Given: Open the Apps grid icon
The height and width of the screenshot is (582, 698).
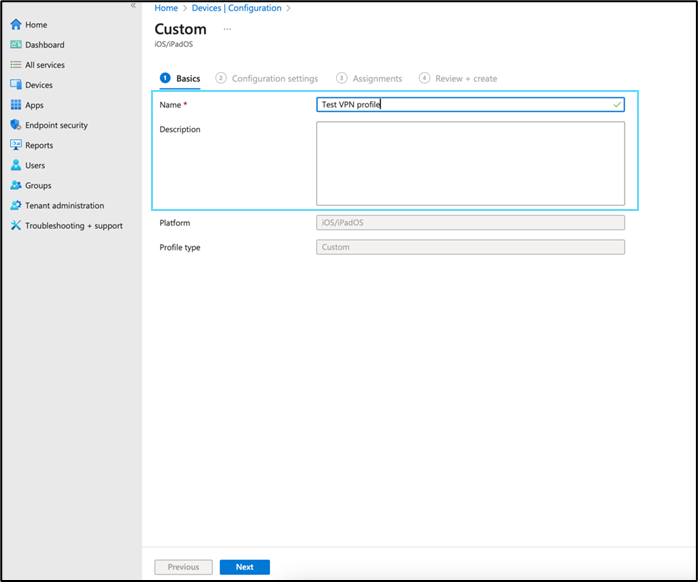Looking at the screenshot, I should (16, 105).
